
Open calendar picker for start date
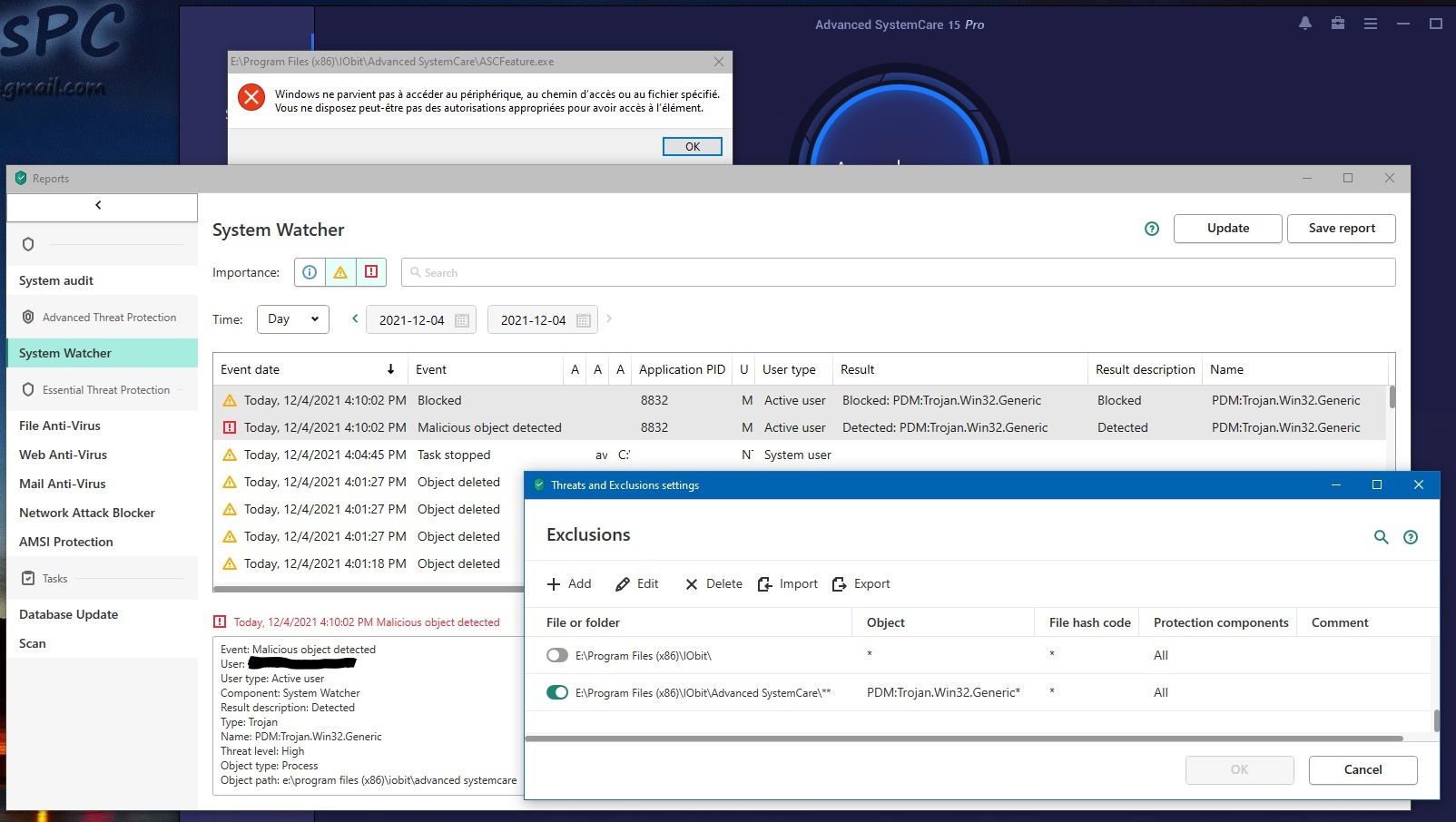pos(461,320)
